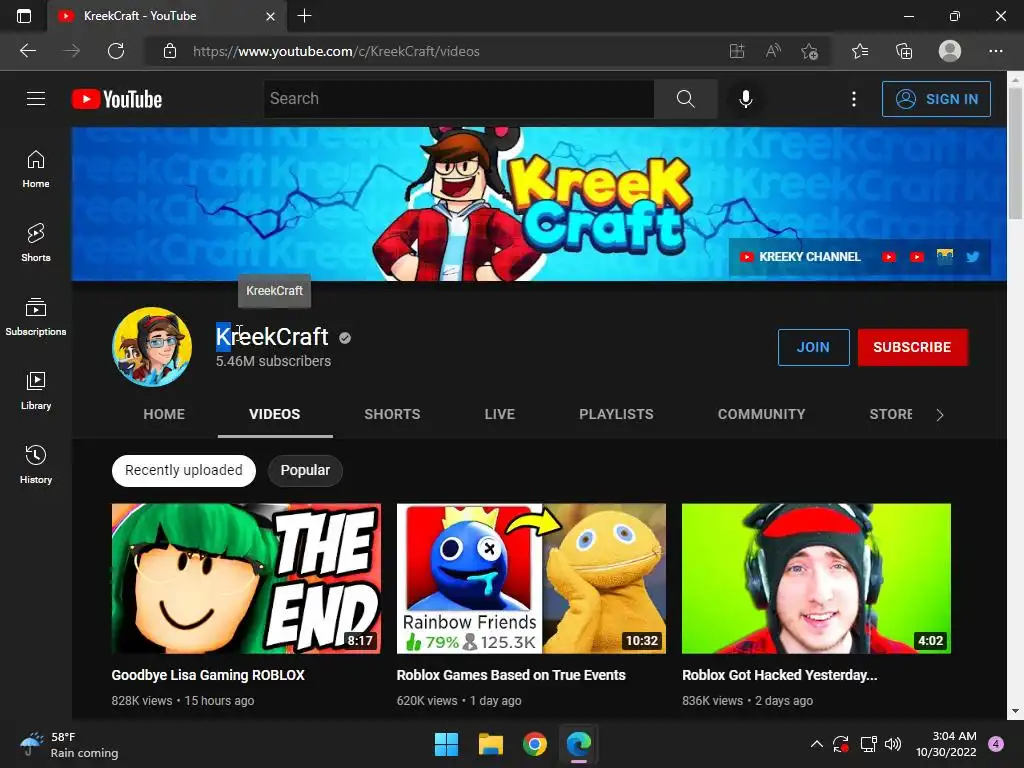Switch to the LIVE channel tab
Screen dimensions: 1024x768
tap(500, 414)
